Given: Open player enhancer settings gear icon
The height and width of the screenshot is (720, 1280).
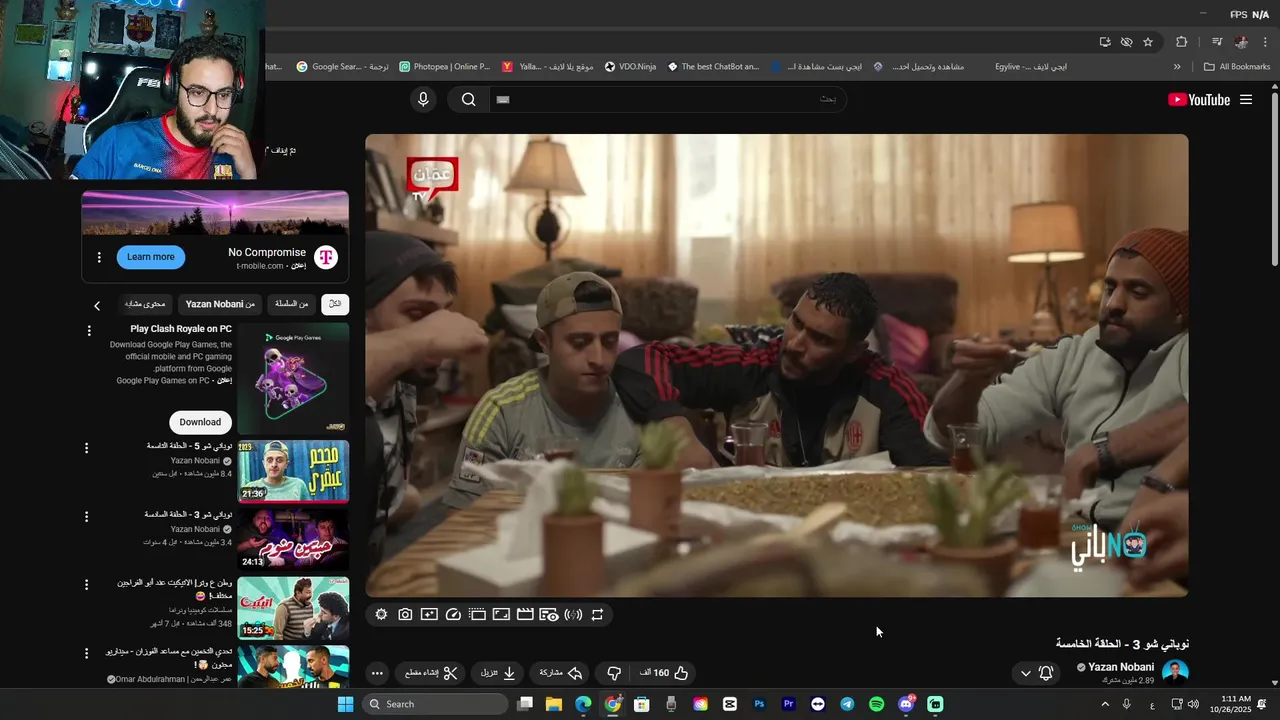Looking at the screenshot, I should click(x=381, y=615).
